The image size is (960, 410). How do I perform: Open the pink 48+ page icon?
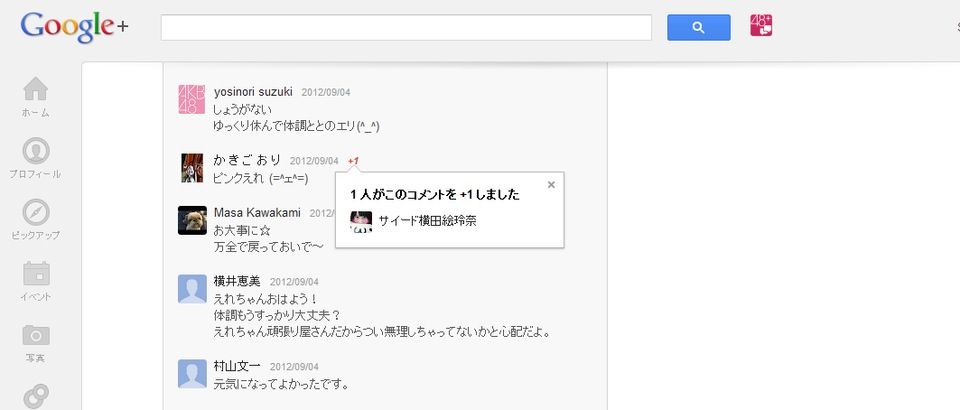pyautogui.click(x=761, y=26)
